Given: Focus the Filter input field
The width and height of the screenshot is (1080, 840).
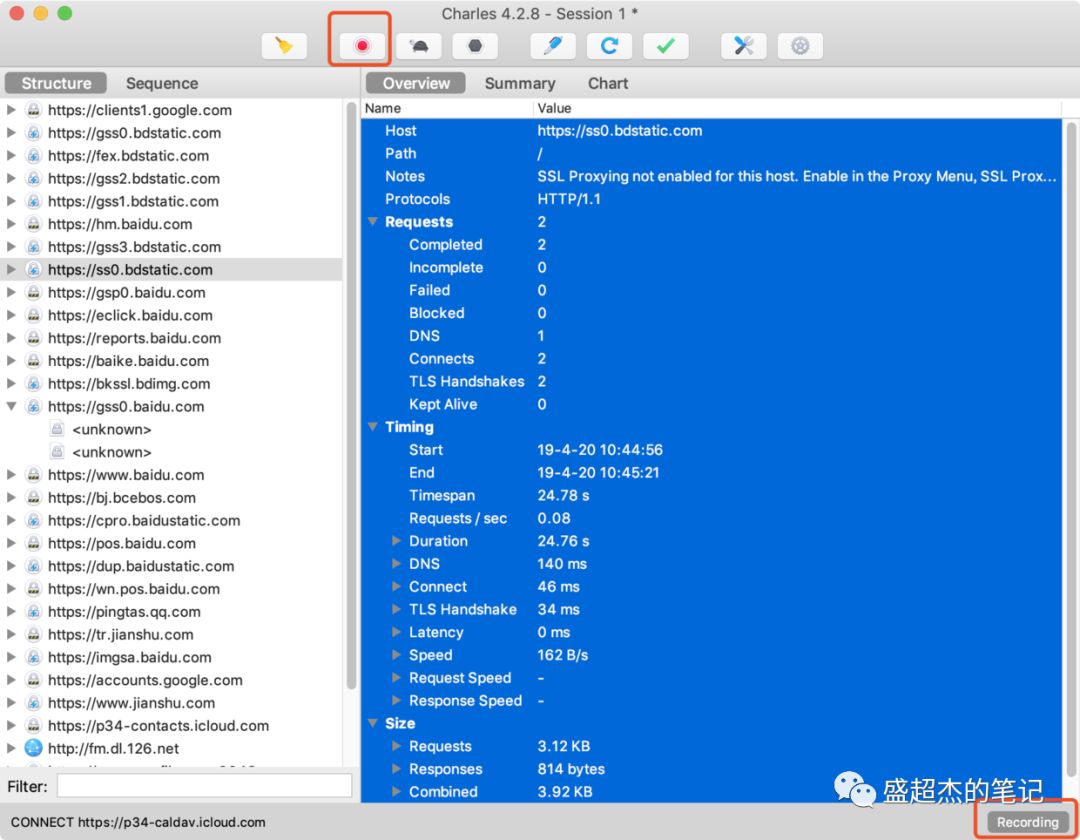Looking at the screenshot, I should pyautogui.click(x=204, y=786).
